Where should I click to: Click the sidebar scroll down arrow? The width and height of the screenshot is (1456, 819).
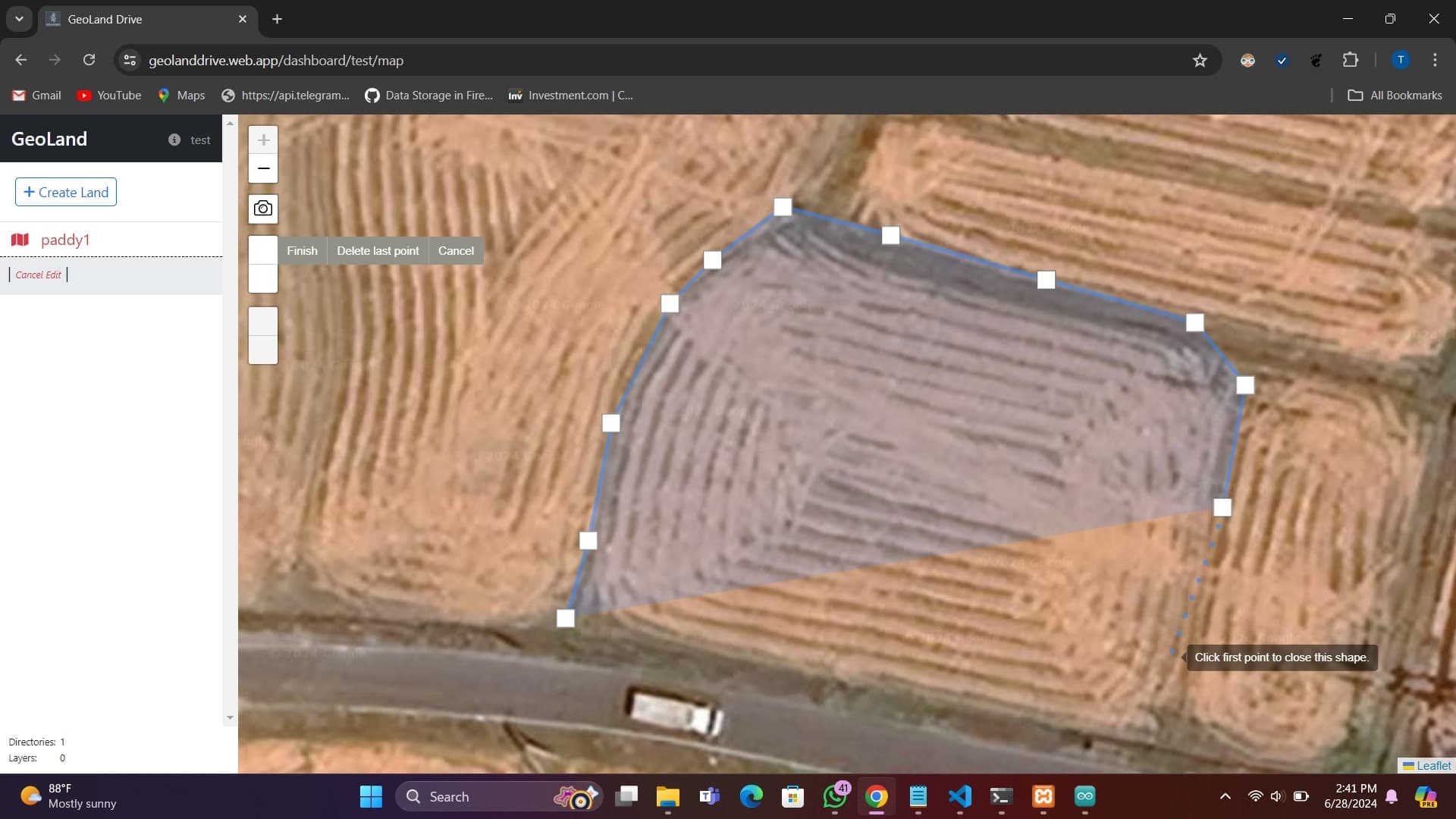(x=230, y=717)
